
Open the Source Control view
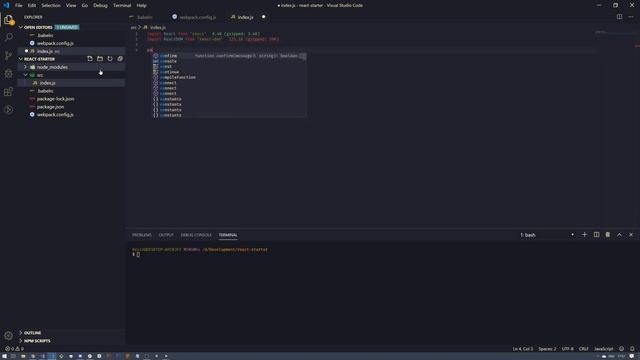[x=9, y=55]
